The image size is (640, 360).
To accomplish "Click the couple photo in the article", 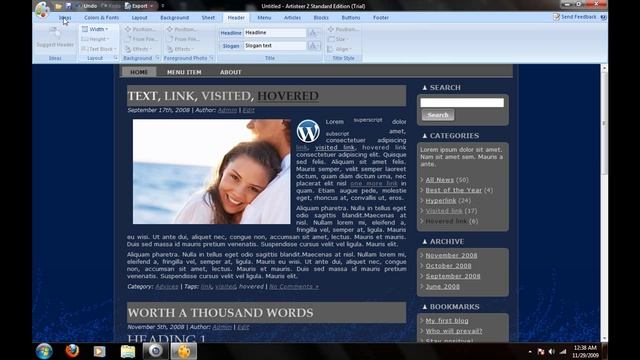I will click(x=211, y=171).
